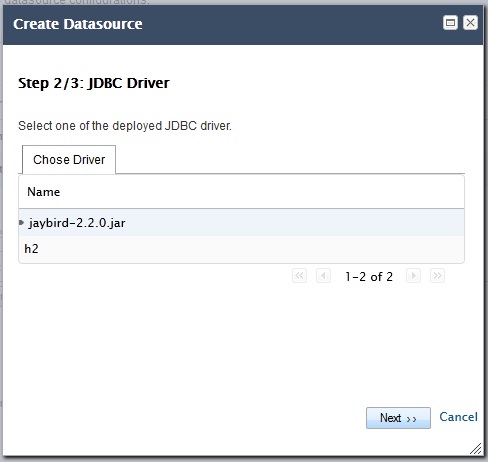The height and width of the screenshot is (462, 488).
Task: Click the Step 2/3: JDBC Driver heading
Action: tap(94, 83)
